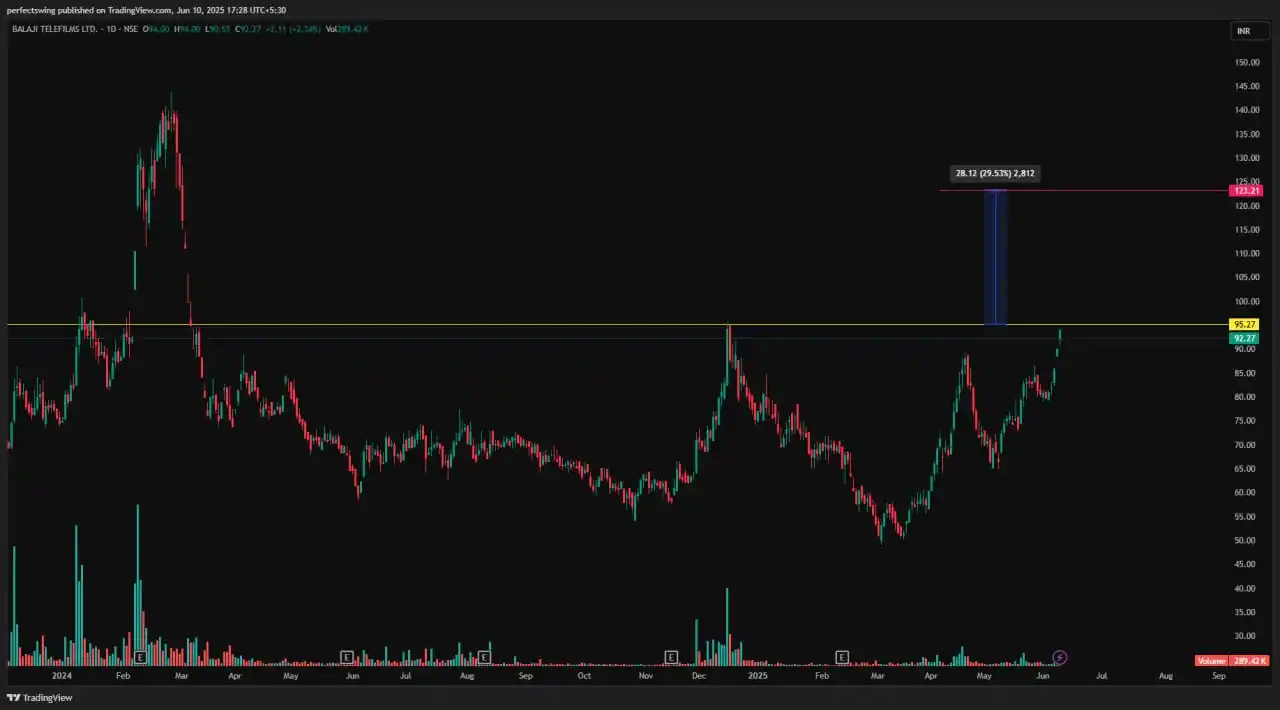
Task: Select the red horizontal target line
Action: click(1083, 190)
